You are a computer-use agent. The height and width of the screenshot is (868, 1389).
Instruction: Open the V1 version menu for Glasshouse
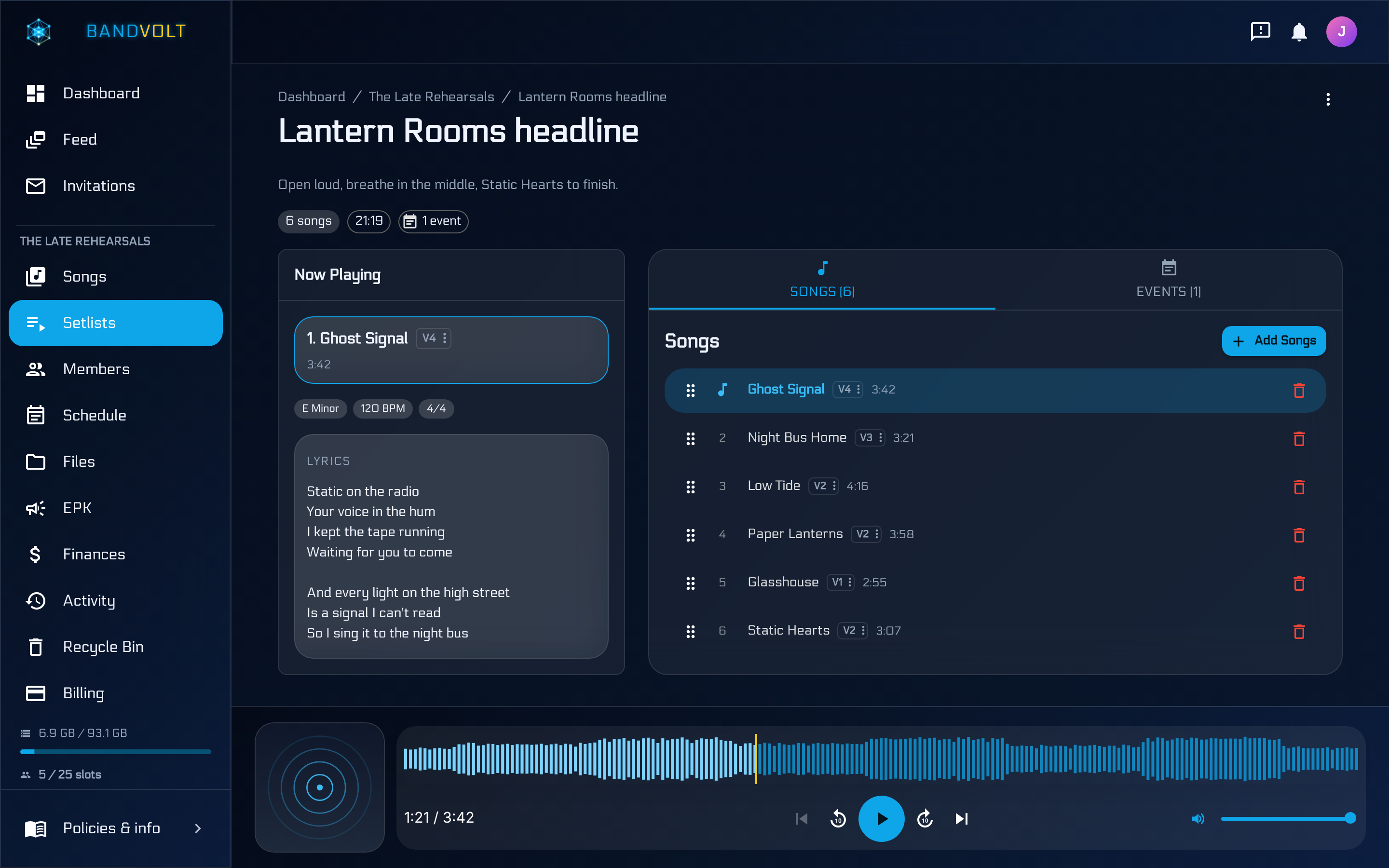tap(841, 582)
